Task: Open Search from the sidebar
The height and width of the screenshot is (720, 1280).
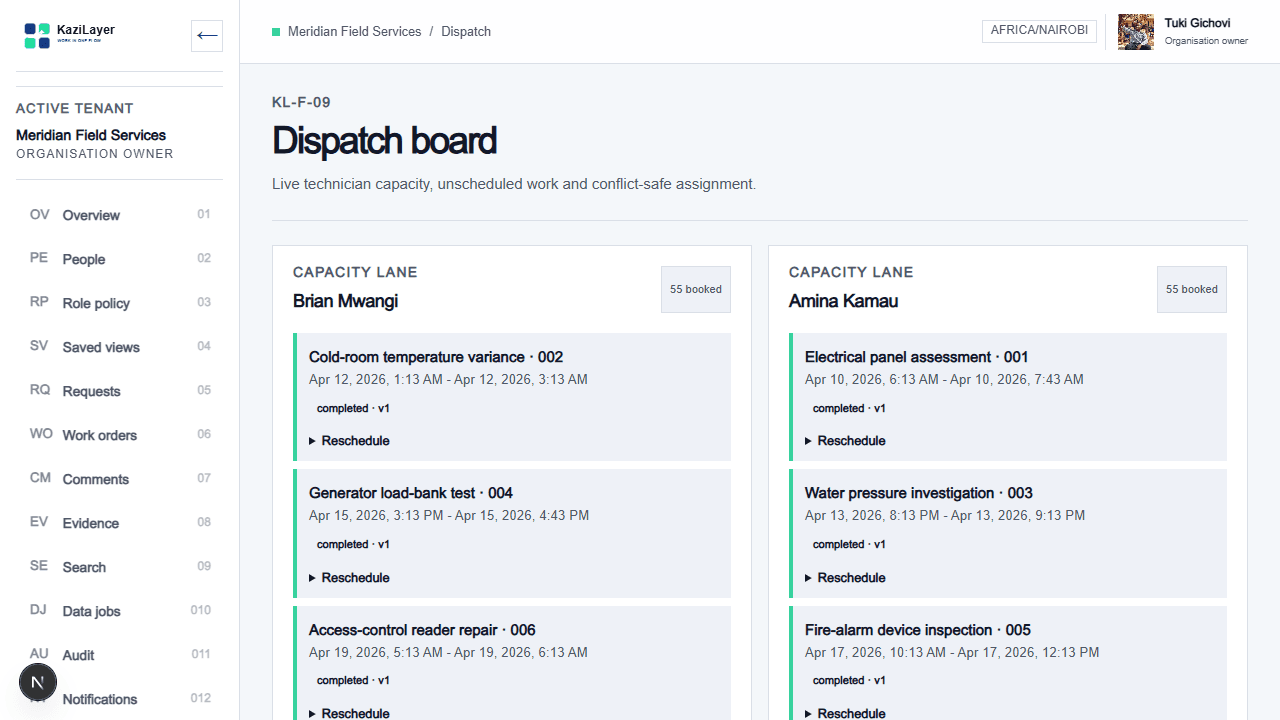Action: (120, 567)
